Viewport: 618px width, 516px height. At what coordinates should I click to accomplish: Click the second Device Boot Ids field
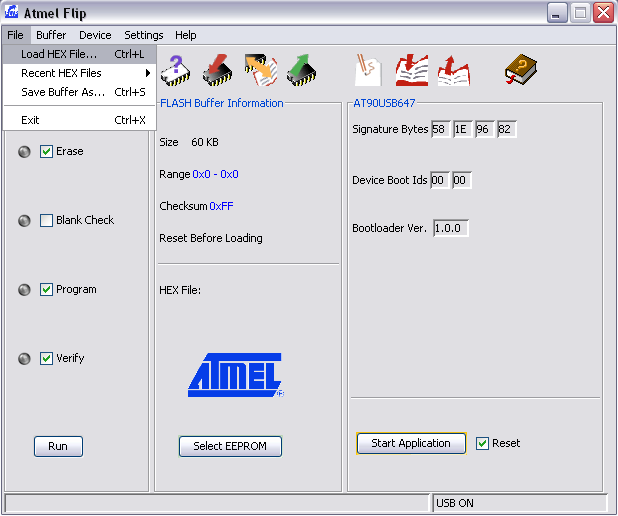pyautogui.click(x=462, y=181)
